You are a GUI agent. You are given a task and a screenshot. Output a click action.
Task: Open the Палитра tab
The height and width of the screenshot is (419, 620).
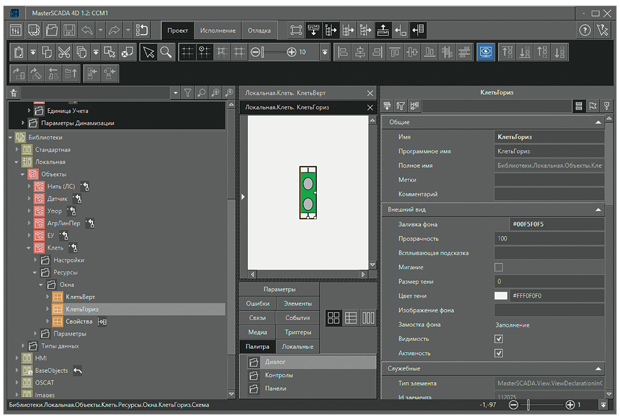(x=257, y=347)
